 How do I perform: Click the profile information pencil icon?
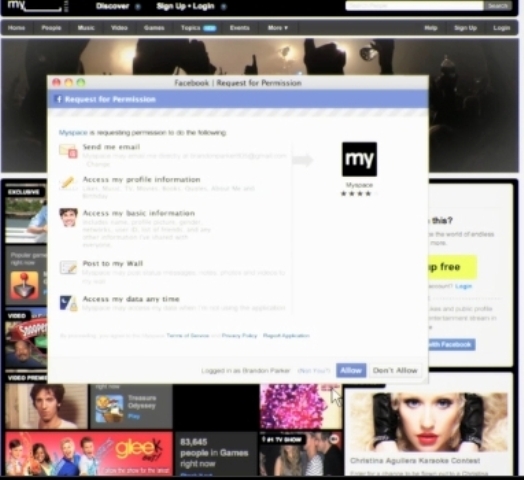(68, 184)
